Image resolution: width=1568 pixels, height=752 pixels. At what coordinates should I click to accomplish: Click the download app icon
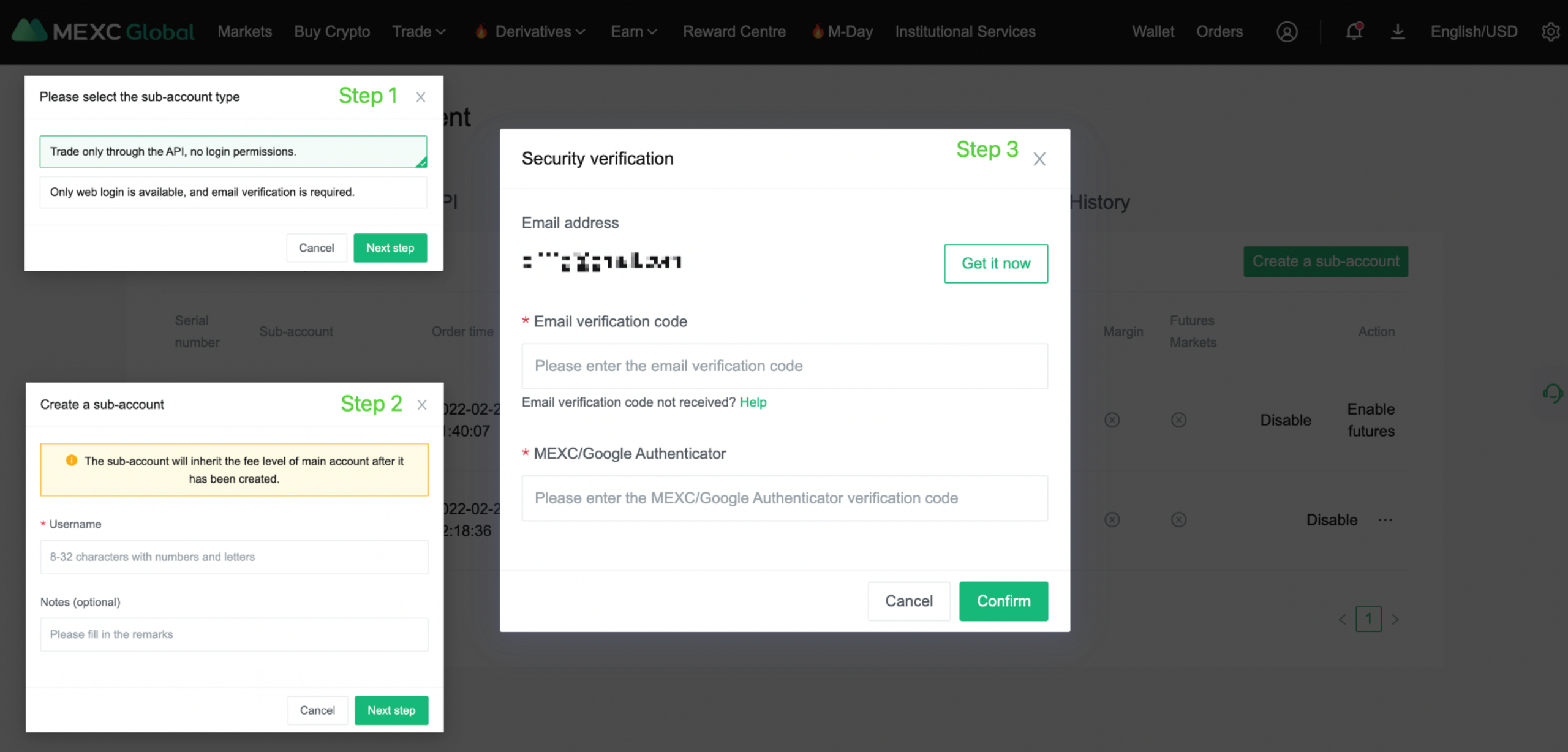tap(1398, 31)
